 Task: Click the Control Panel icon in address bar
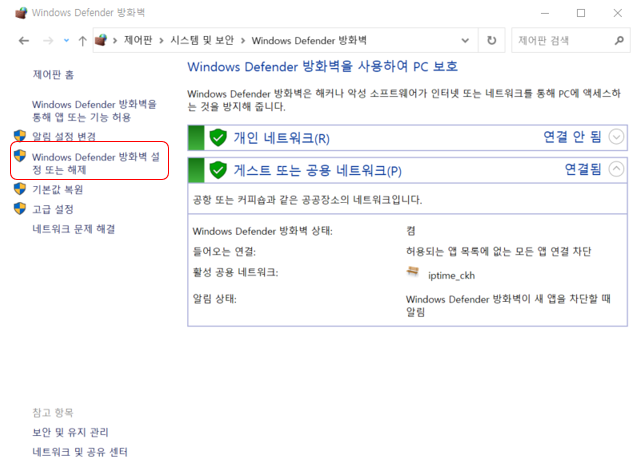[x=101, y=40]
